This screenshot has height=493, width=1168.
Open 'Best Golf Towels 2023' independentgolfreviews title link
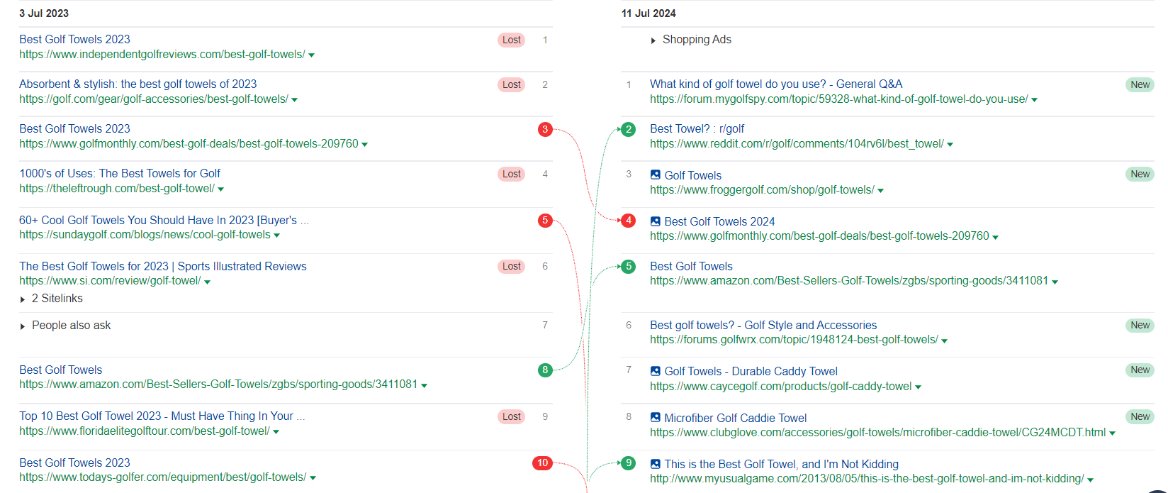coord(74,39)
